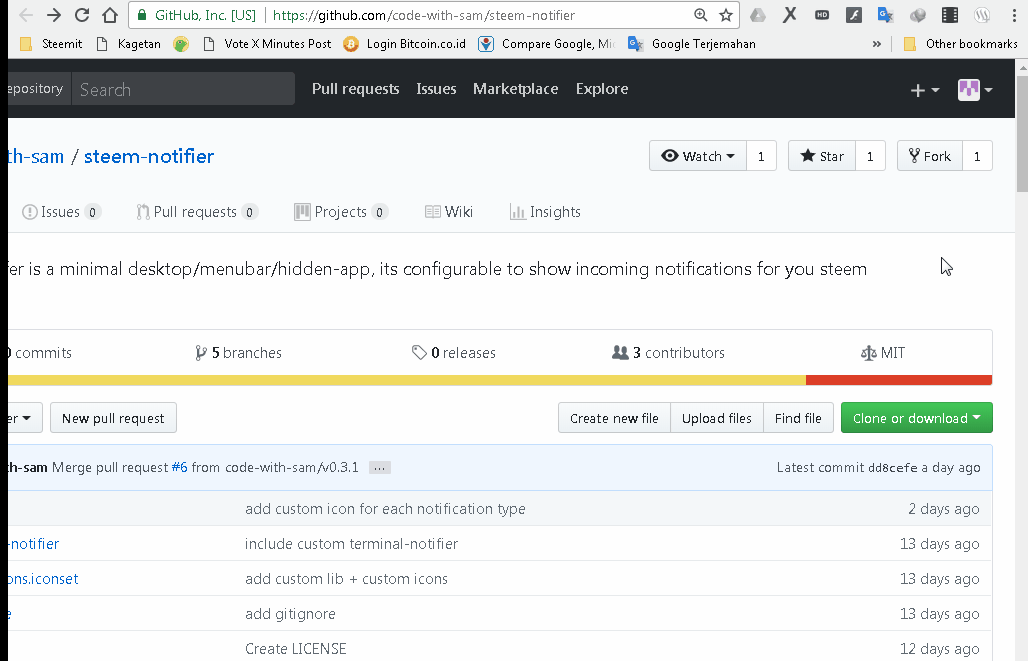Open commit 'include custom terminal-notifier'

[x=351, y=544]
